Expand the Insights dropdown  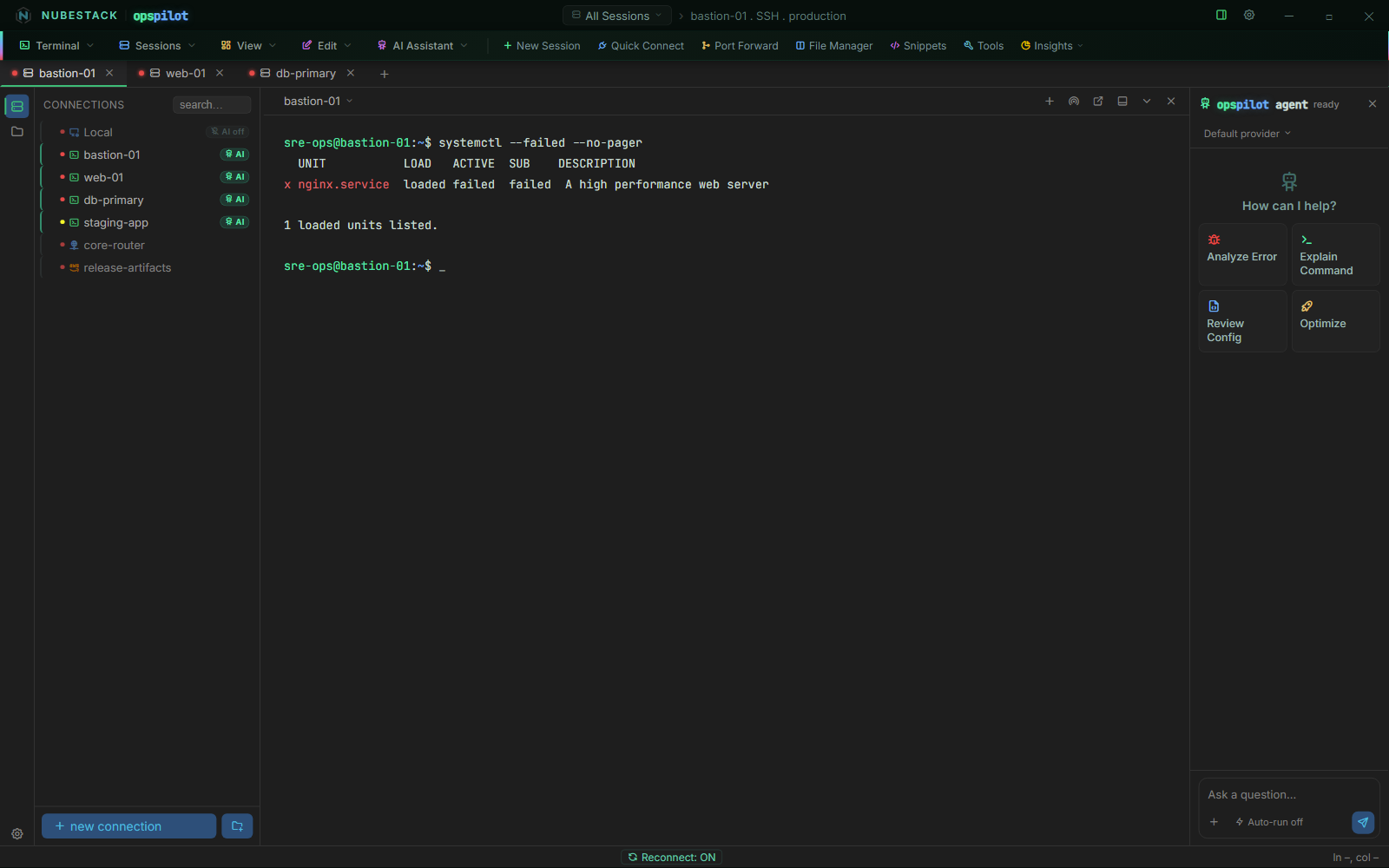point(1052,46)
